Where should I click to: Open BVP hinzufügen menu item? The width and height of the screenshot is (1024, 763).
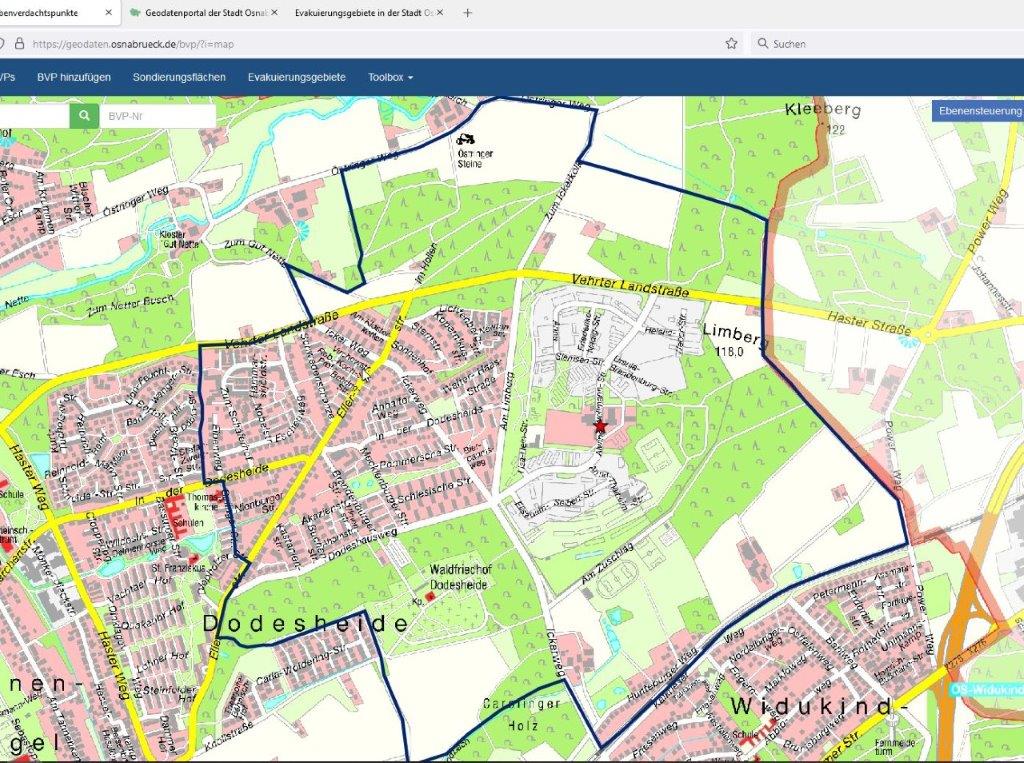click(74, 77)
